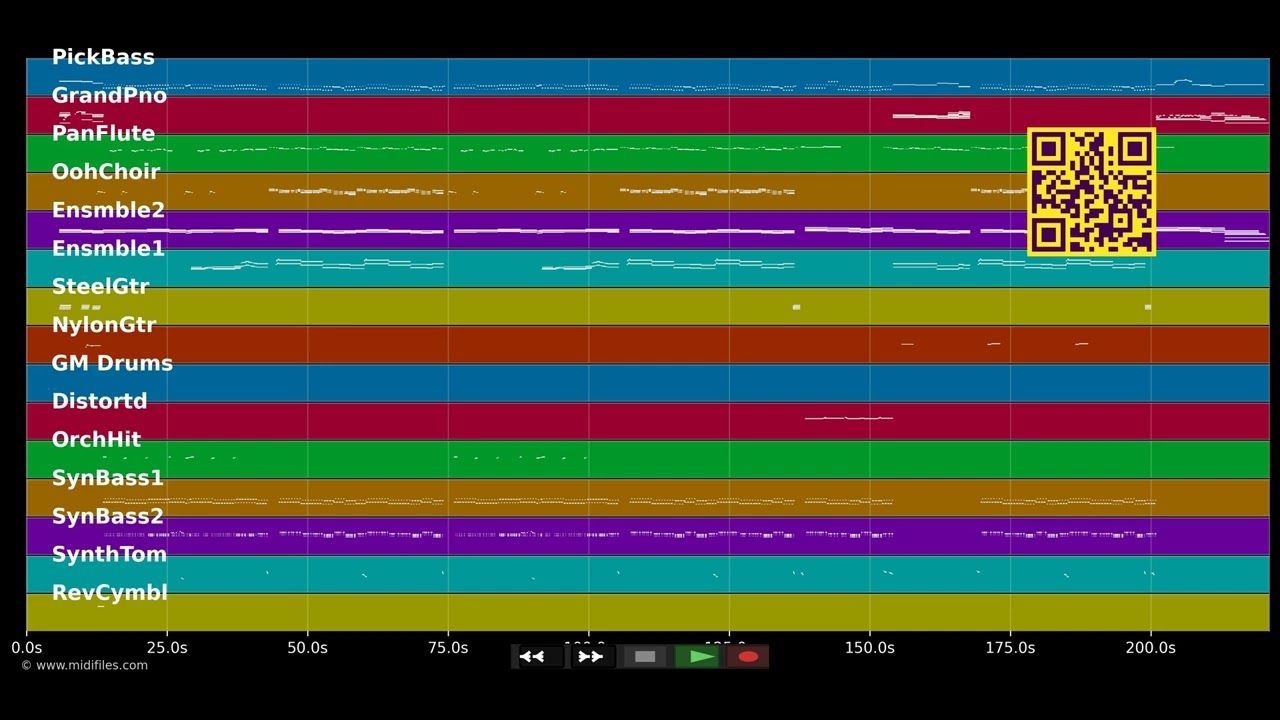Click the QR code image
The width and height of the screenshot is (1280, 720).
(1091, 192)
